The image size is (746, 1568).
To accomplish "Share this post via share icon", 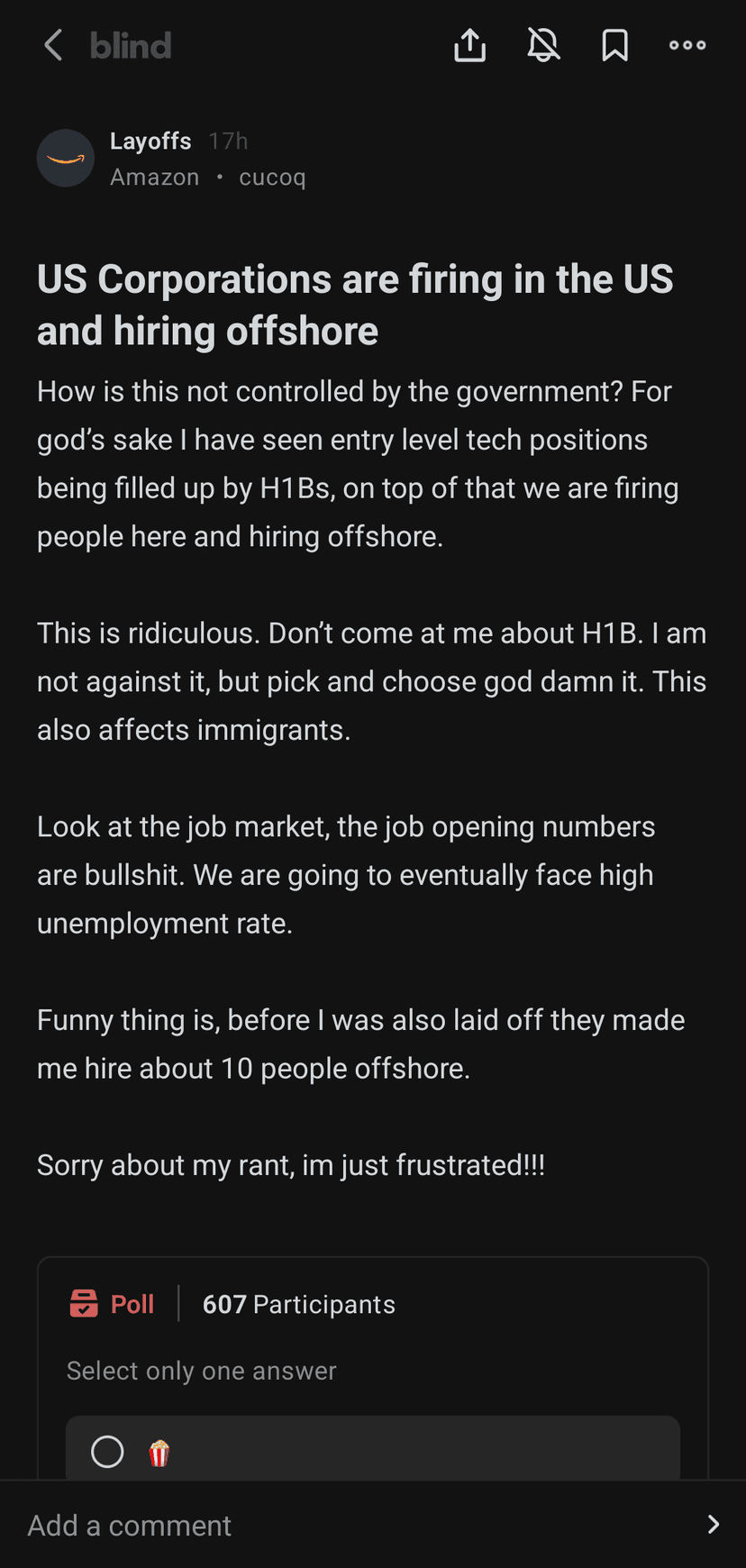I will click(469, 45).
